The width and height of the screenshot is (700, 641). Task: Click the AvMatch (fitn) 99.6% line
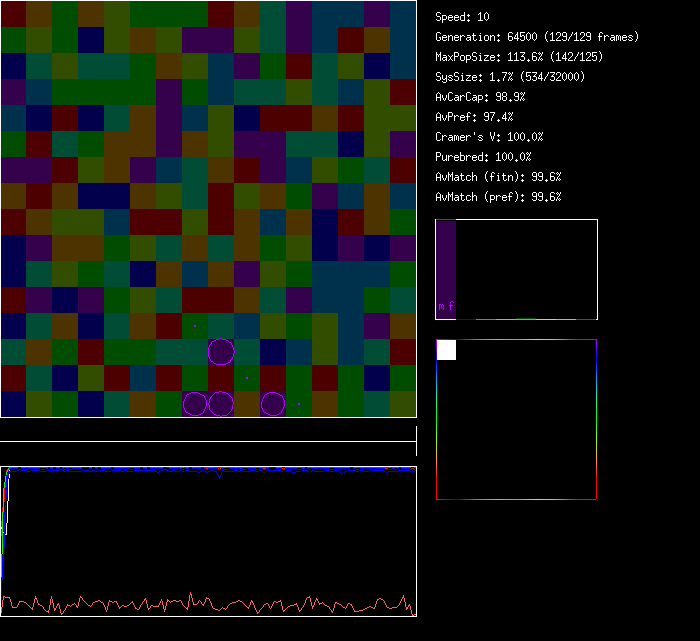point(498,177)
